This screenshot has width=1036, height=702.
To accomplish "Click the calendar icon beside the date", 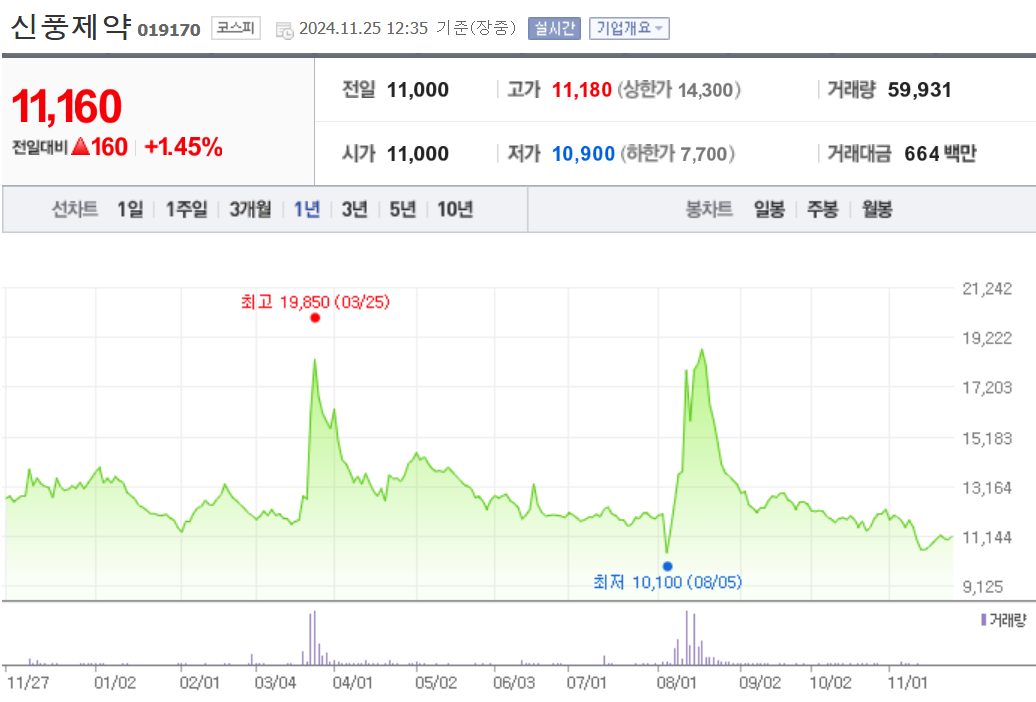I will 284,30.
